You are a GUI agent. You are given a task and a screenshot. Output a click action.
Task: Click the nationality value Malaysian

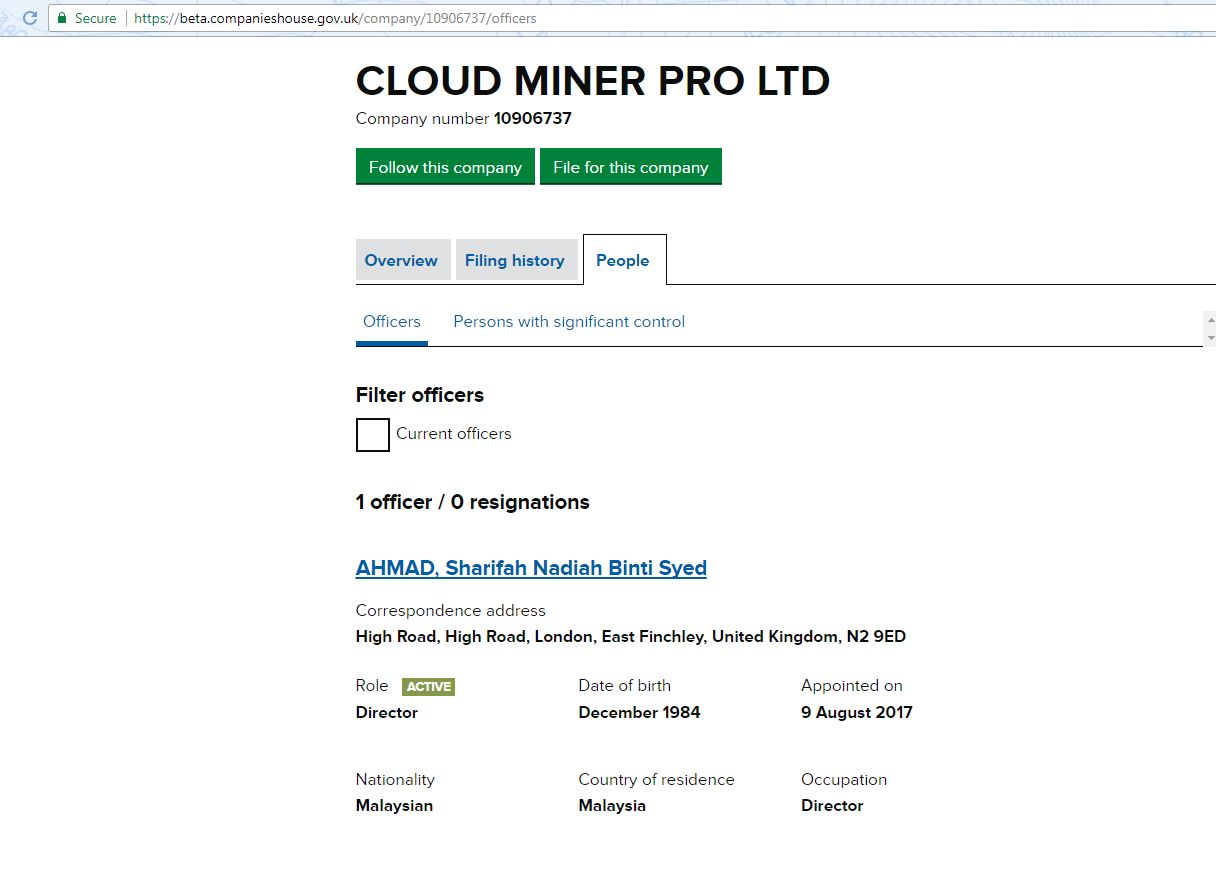(x=394, y=806)
